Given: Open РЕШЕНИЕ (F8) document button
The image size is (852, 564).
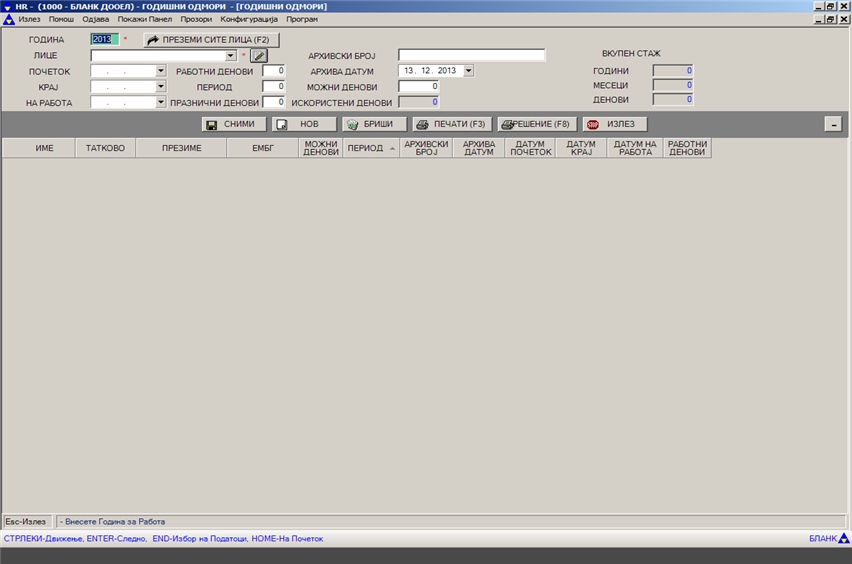Looking at the screenshot, I should point(537,125).
